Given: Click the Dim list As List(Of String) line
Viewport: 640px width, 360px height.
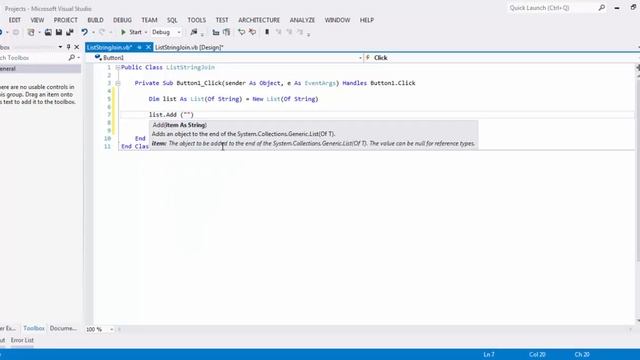Looking at the screenshot, I should (x=233, y=99).
